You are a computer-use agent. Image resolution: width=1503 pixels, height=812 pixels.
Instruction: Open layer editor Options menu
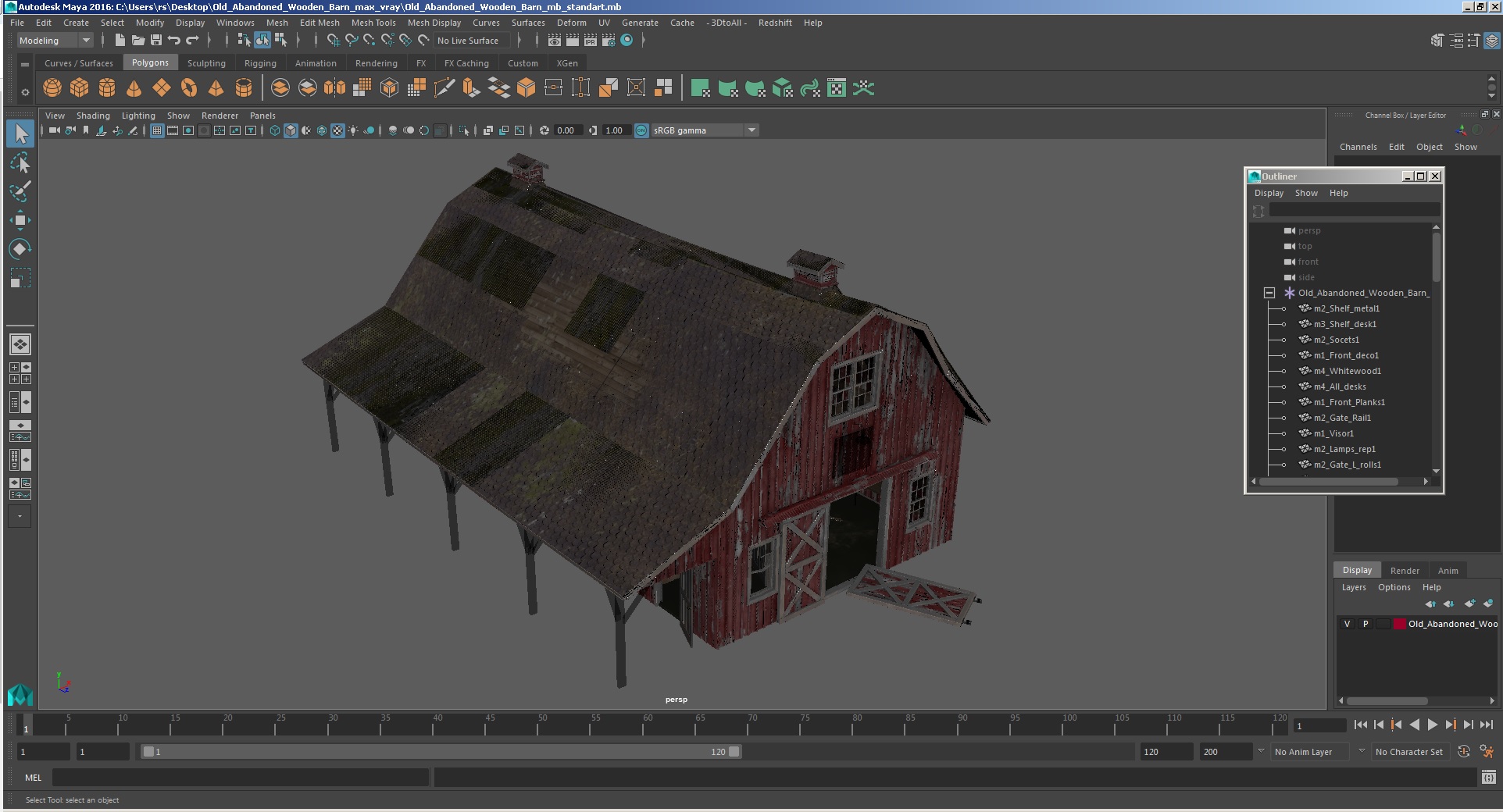(x=1394, y=587)
